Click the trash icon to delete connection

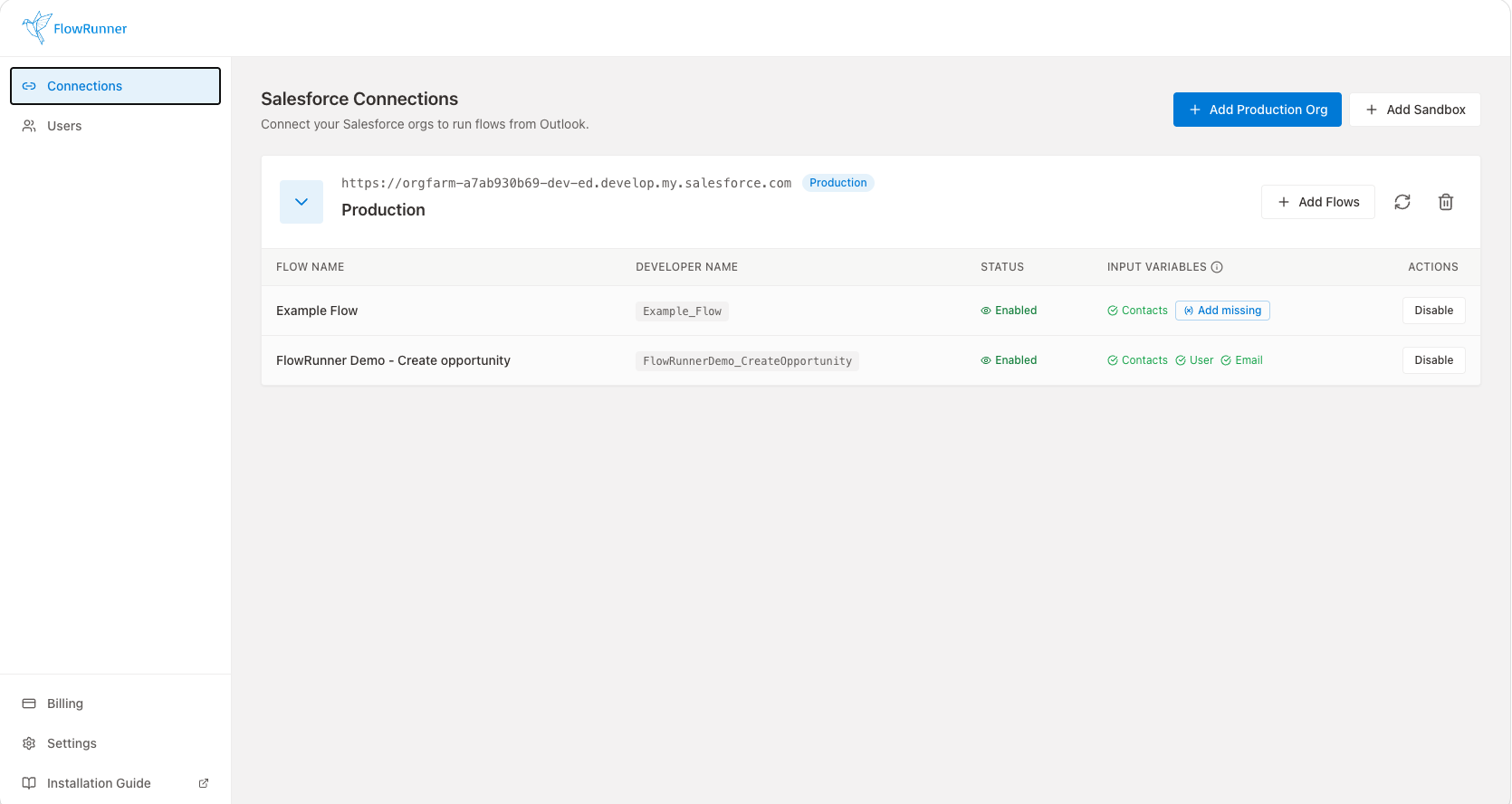[1446, 202]
